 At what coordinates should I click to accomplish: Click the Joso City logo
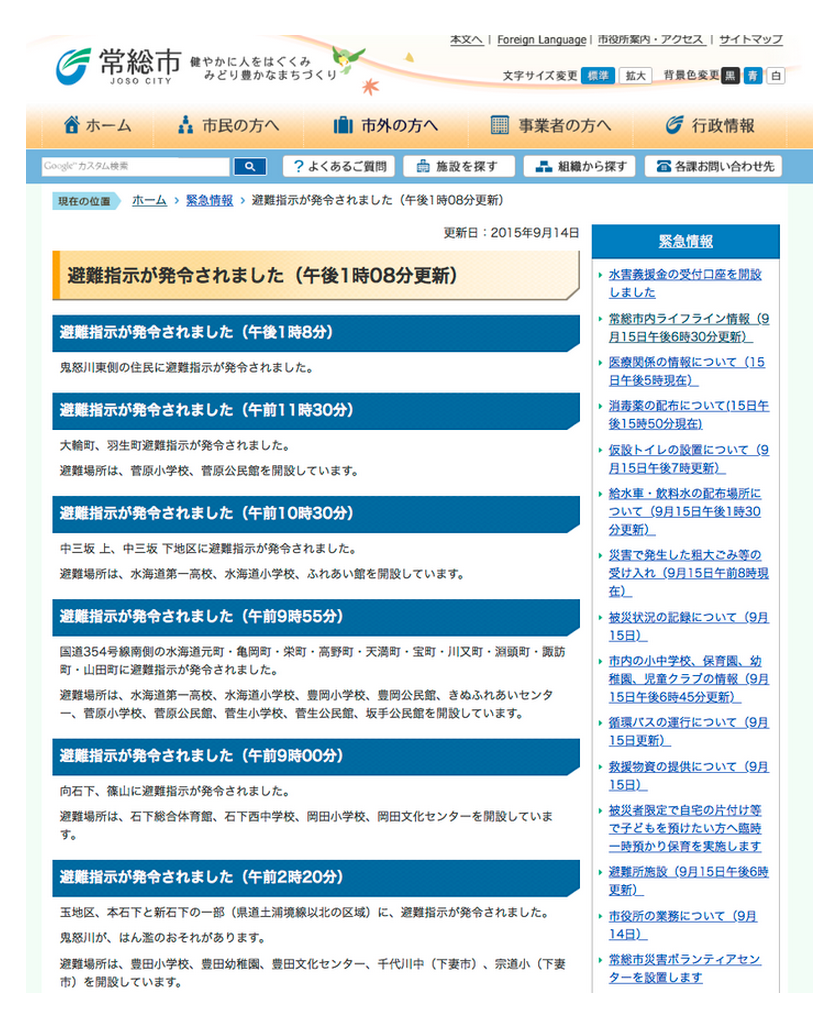click(118, 67)
